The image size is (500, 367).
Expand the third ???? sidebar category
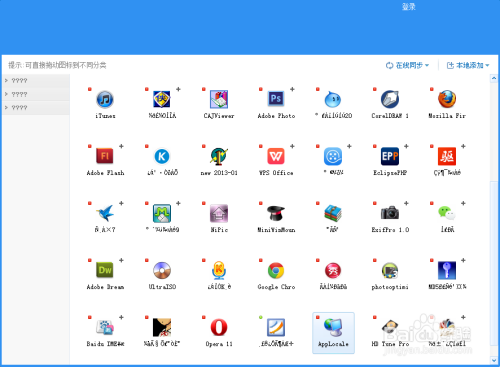coord(36,108)
